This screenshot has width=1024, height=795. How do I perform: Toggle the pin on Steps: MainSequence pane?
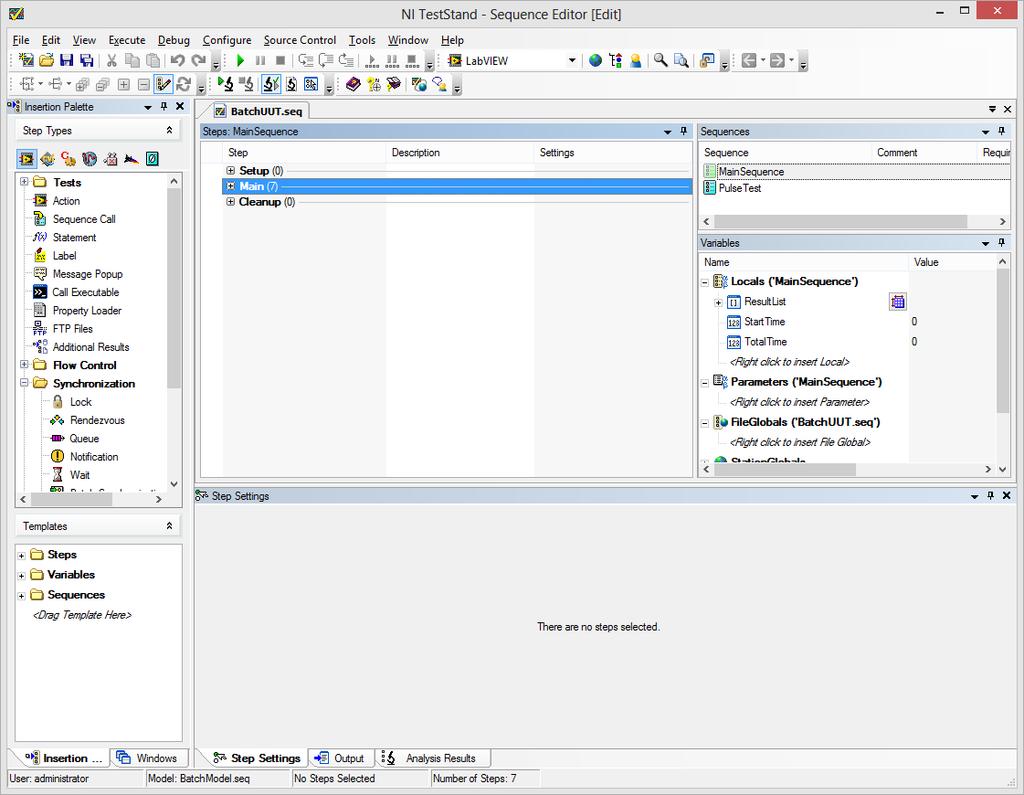[x=684, y=131]
